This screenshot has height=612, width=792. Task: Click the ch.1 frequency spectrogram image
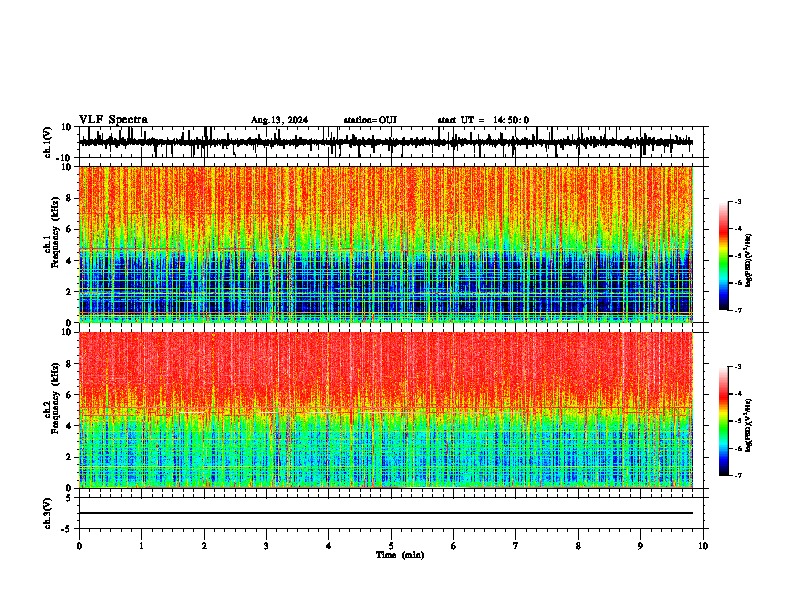pyautogui.click(x=386, y=244)
